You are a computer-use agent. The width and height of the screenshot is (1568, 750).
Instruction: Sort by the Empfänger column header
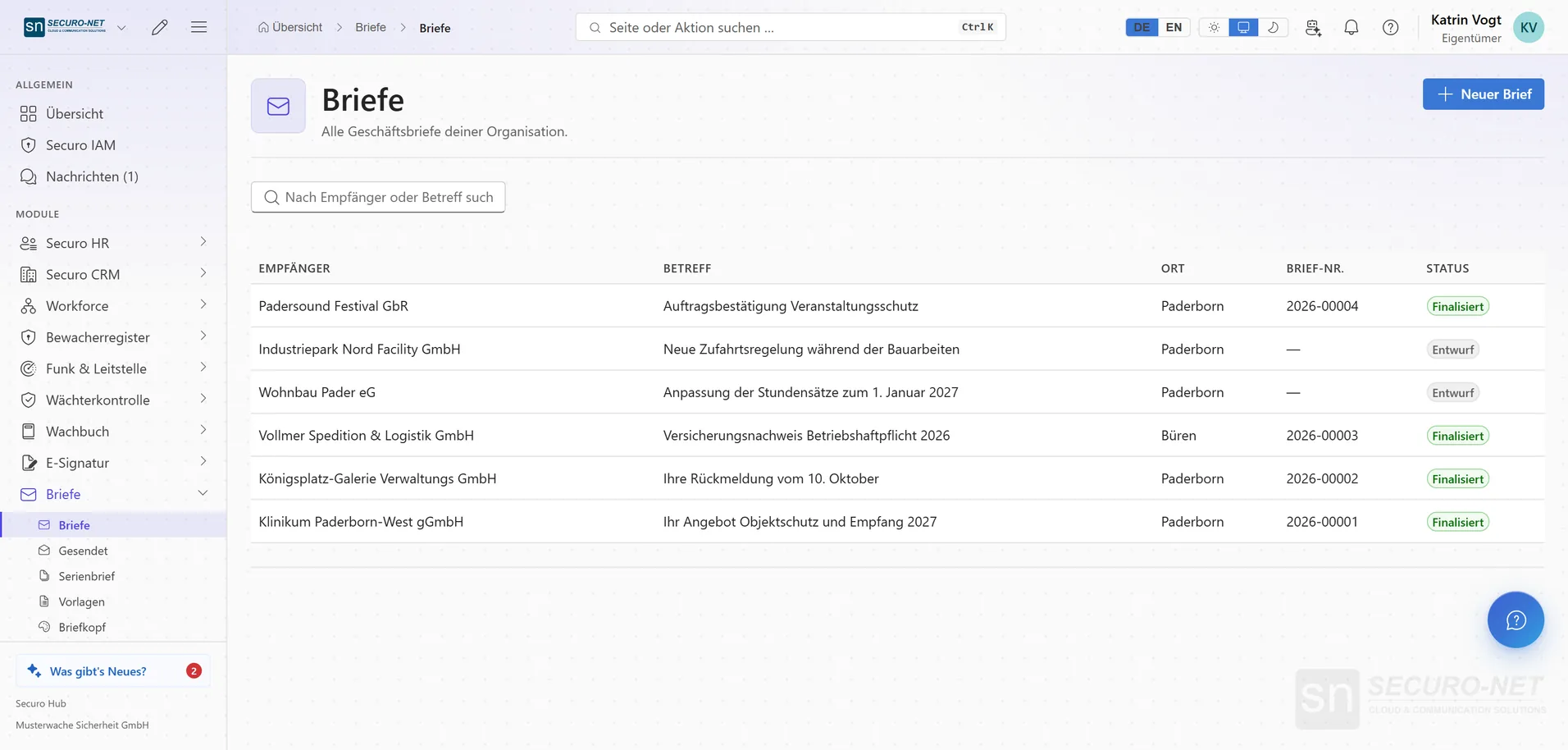[294, 268]
